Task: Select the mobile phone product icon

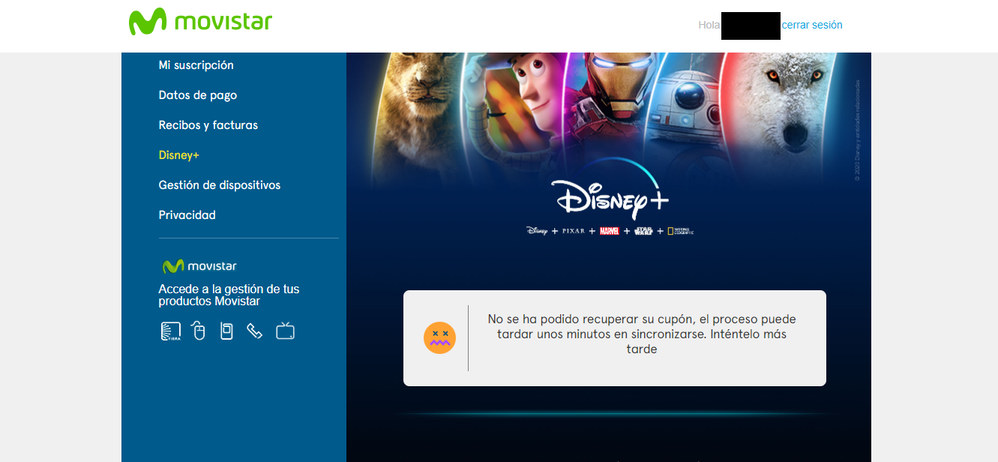Action: pos(227,332)
